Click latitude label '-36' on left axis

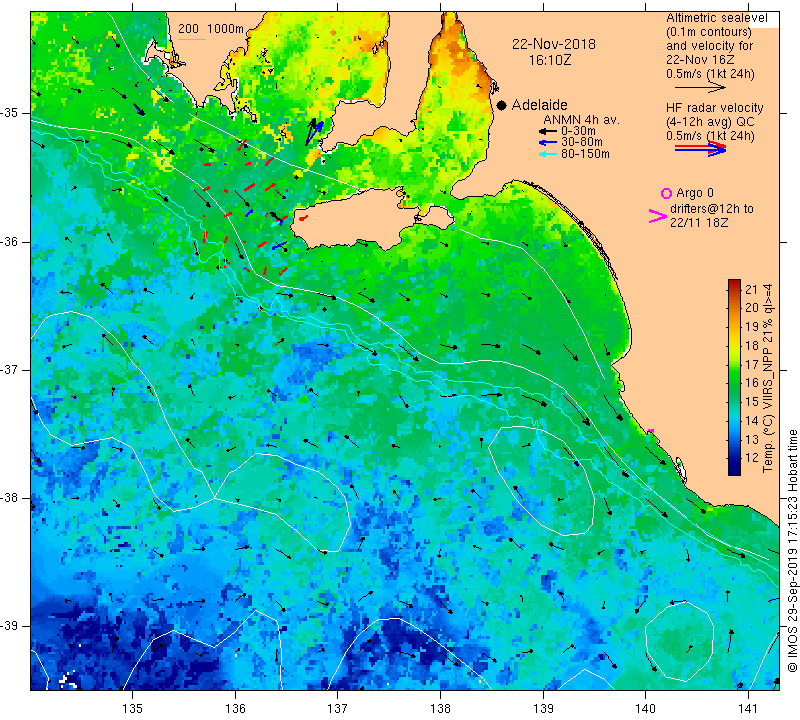[10, 241]
